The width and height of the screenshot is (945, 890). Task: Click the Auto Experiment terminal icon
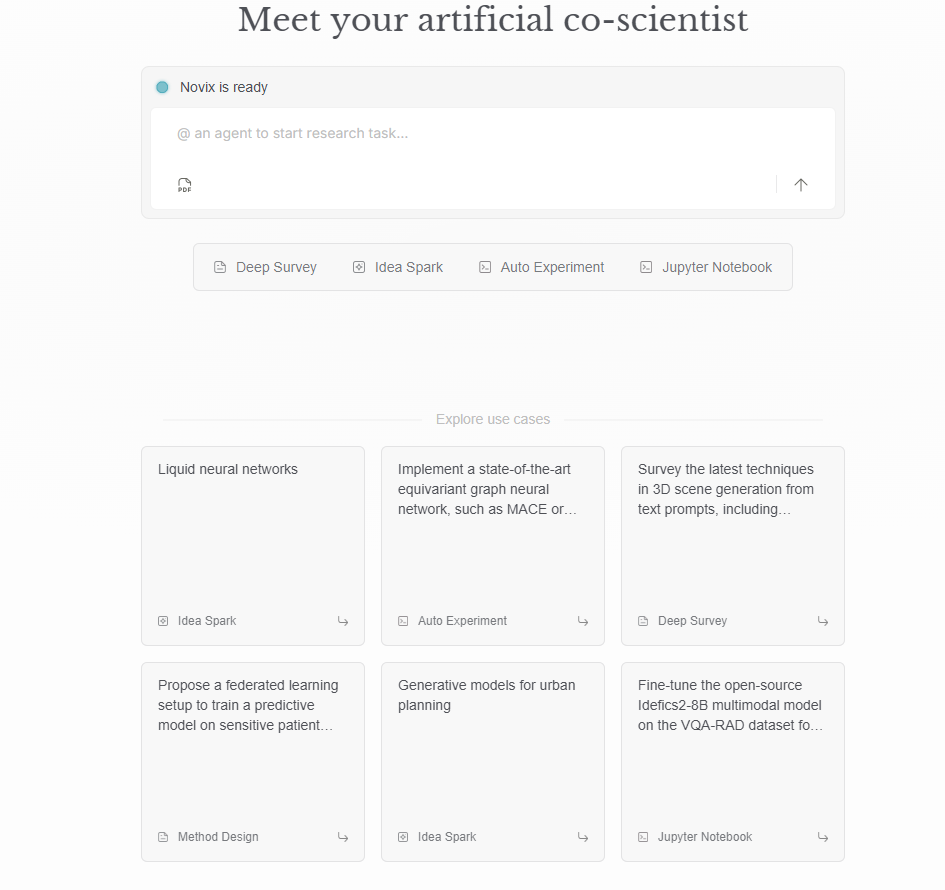485,267
